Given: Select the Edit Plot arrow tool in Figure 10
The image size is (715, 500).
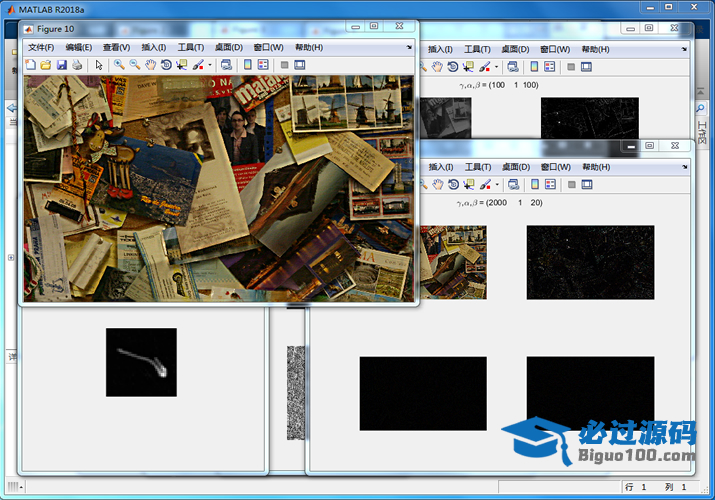Looking at the screenshot, I should pos(99,65).
